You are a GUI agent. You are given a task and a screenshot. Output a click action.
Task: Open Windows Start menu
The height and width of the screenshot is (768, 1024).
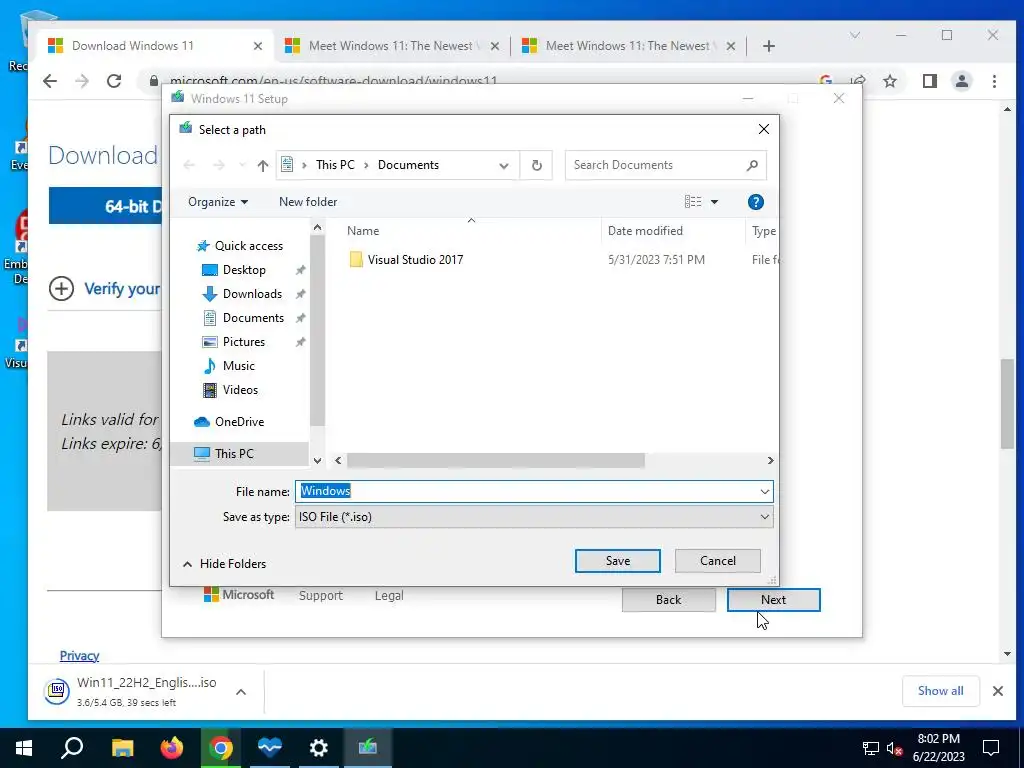(24, 748)
